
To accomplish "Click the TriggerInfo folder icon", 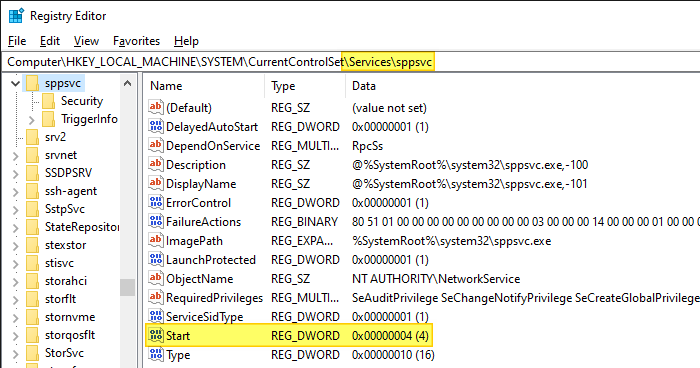I will [48, 119].
